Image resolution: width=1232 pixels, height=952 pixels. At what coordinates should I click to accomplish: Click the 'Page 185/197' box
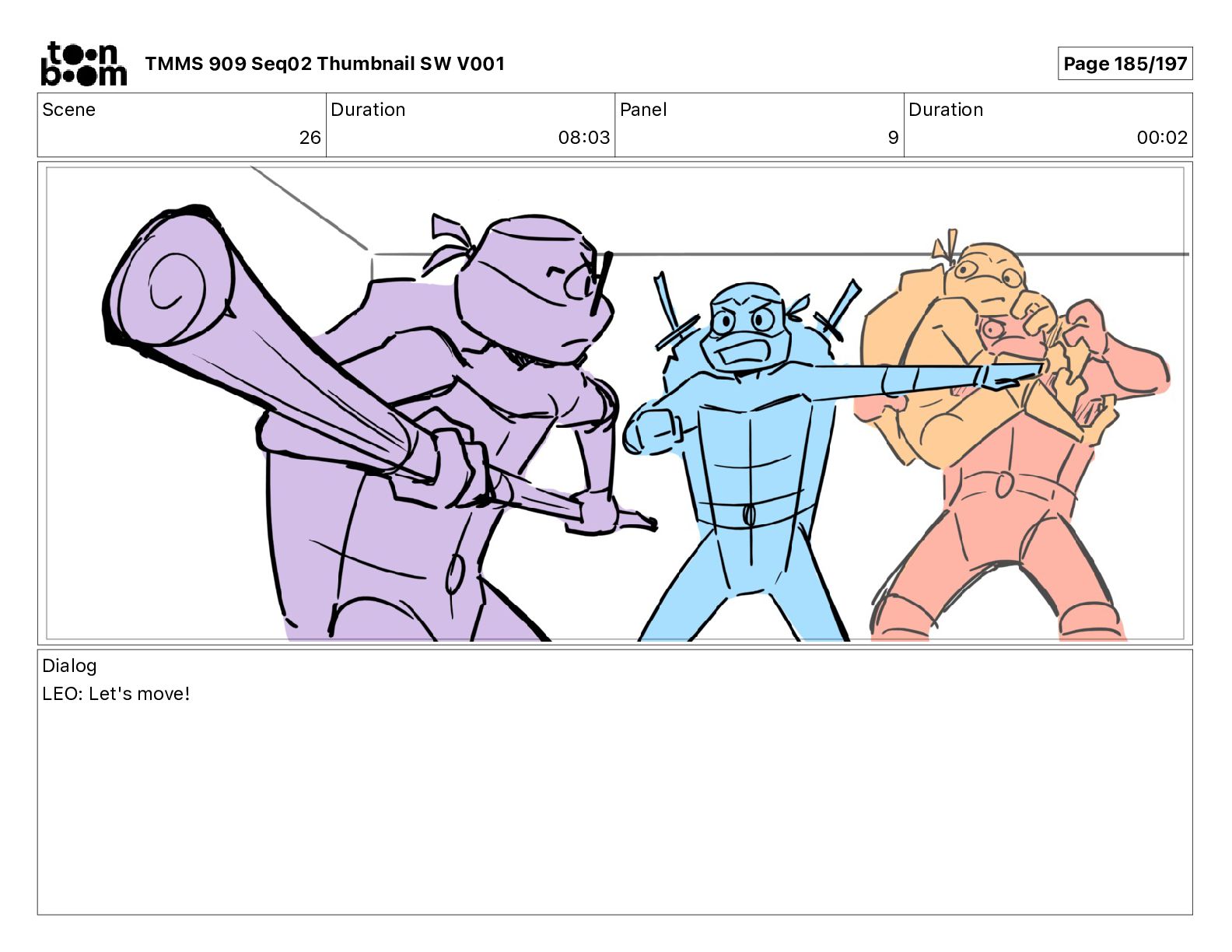point(1125,64)
